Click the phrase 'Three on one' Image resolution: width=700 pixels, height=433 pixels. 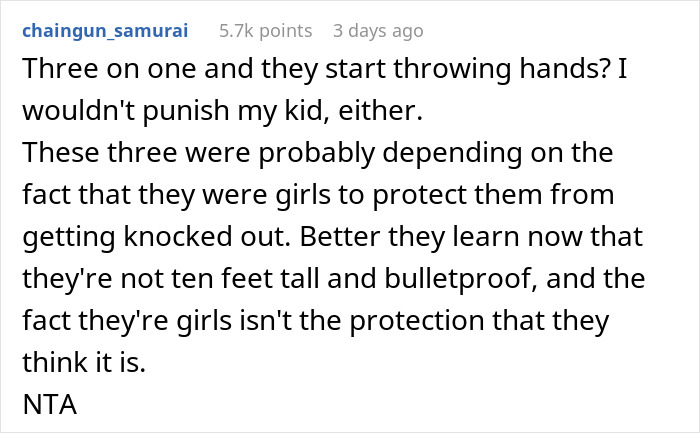pyautogui.click(x=109, y=69)
